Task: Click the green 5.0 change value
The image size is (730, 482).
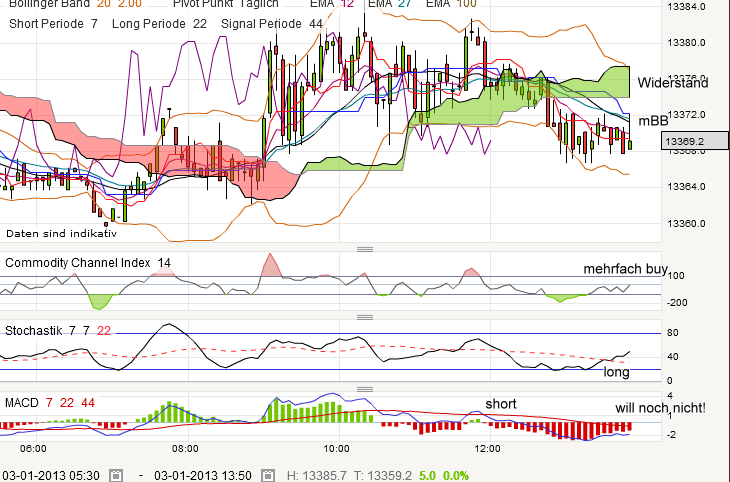Action: tap(427, 475)
